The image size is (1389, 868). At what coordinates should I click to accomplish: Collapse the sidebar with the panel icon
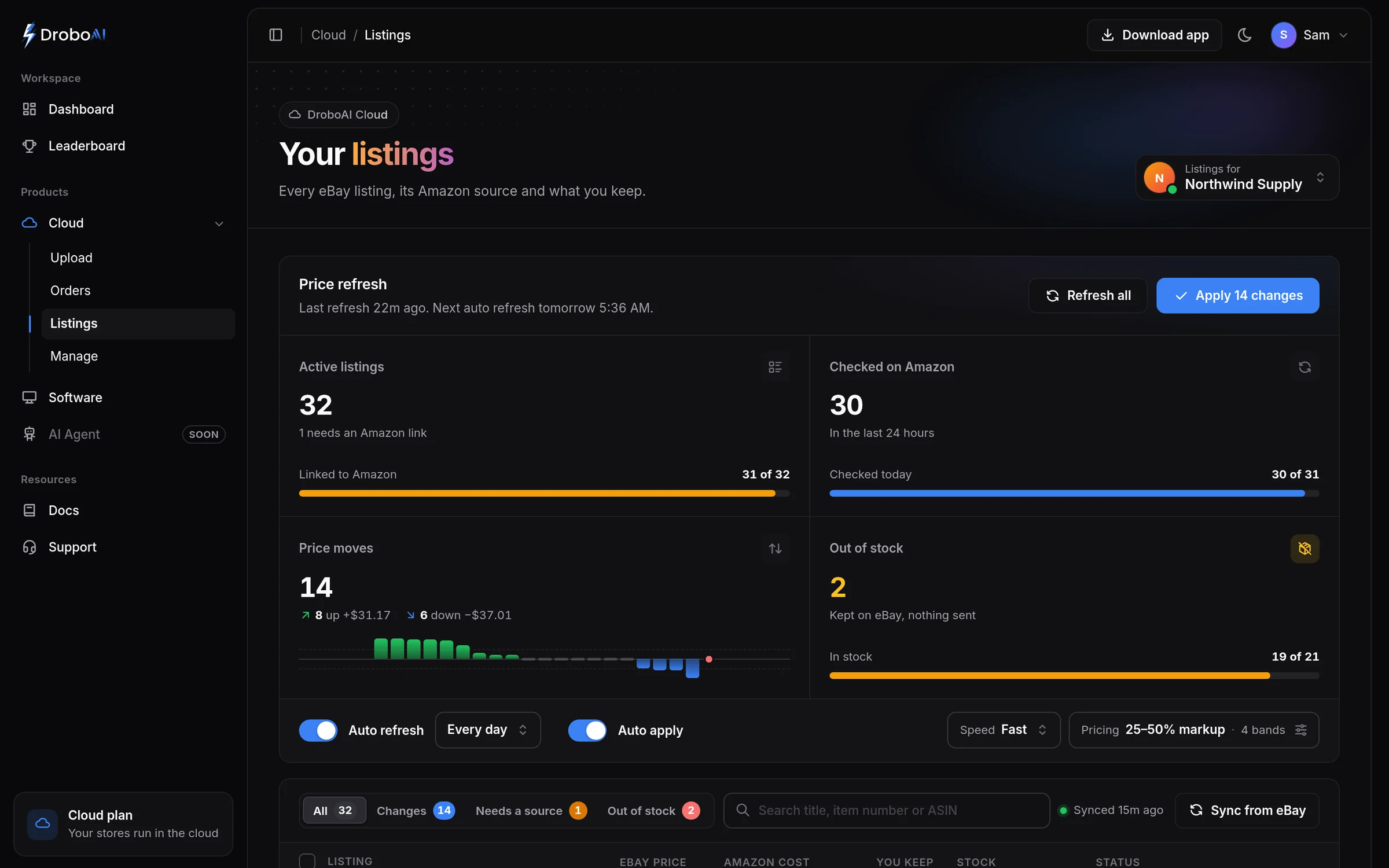276,35
